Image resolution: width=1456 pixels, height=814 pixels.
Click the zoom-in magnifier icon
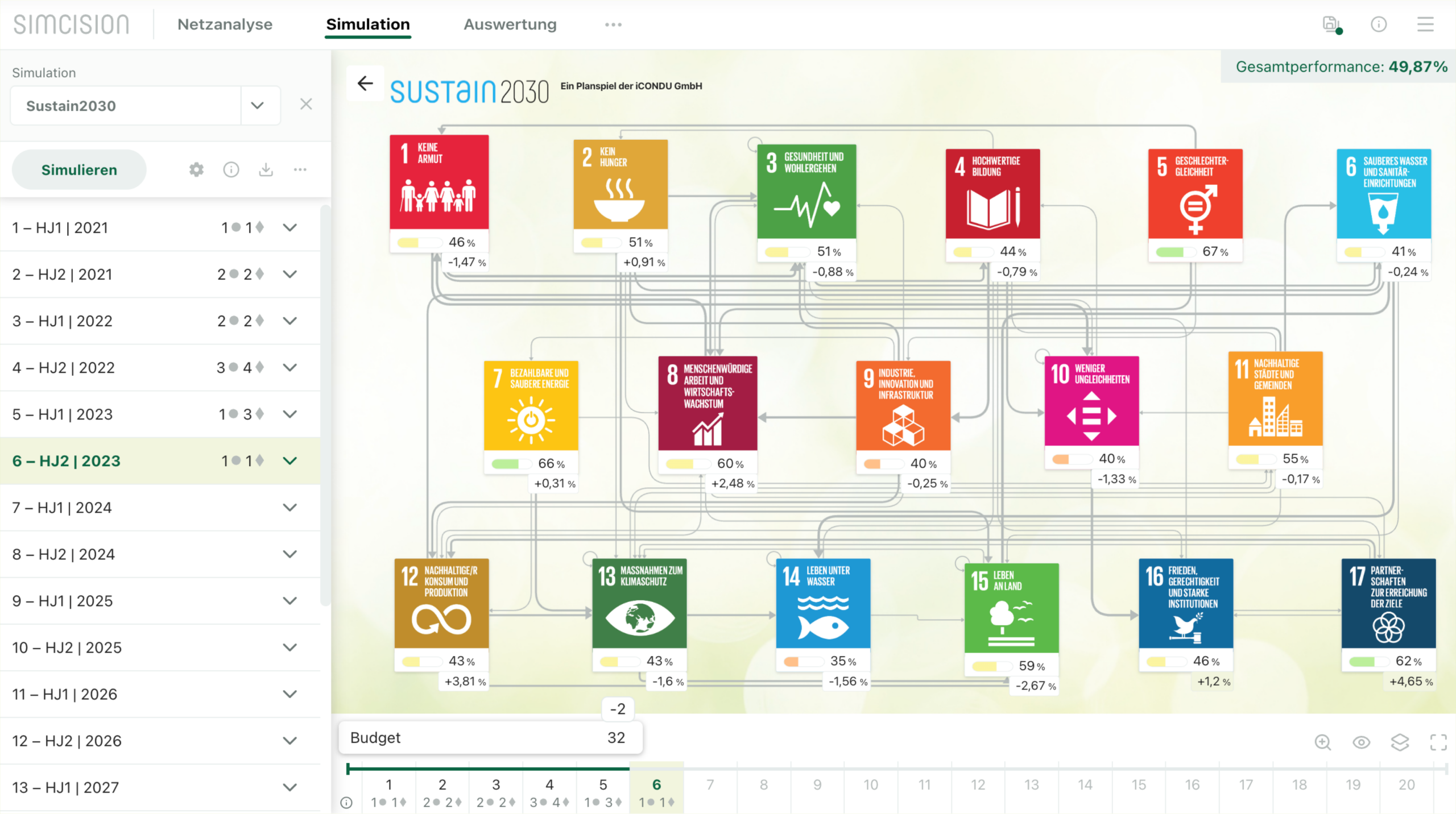tap(1322, 742)
